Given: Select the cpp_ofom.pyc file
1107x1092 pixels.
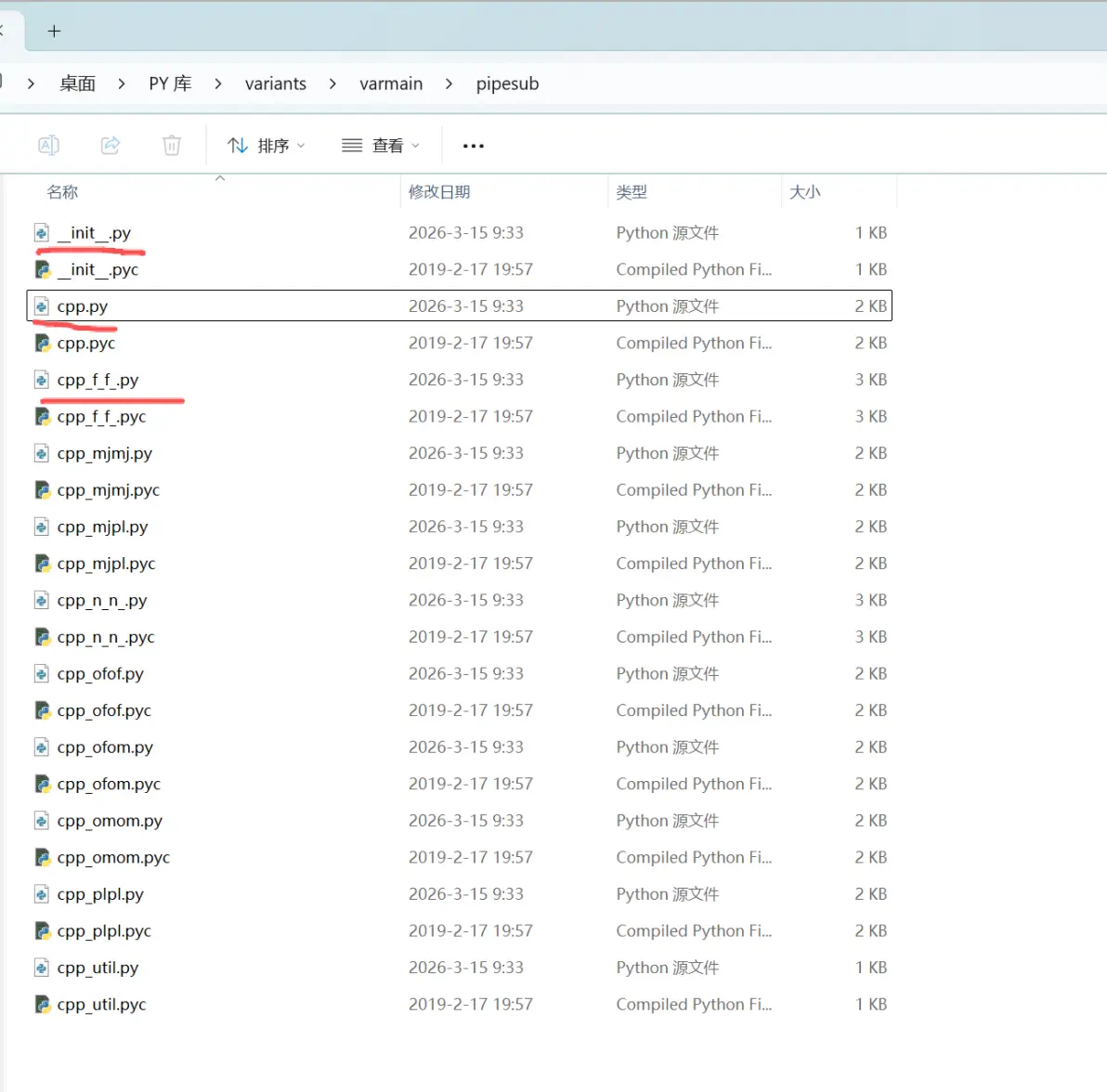Looking at the screenshot, I should point(460,784).
